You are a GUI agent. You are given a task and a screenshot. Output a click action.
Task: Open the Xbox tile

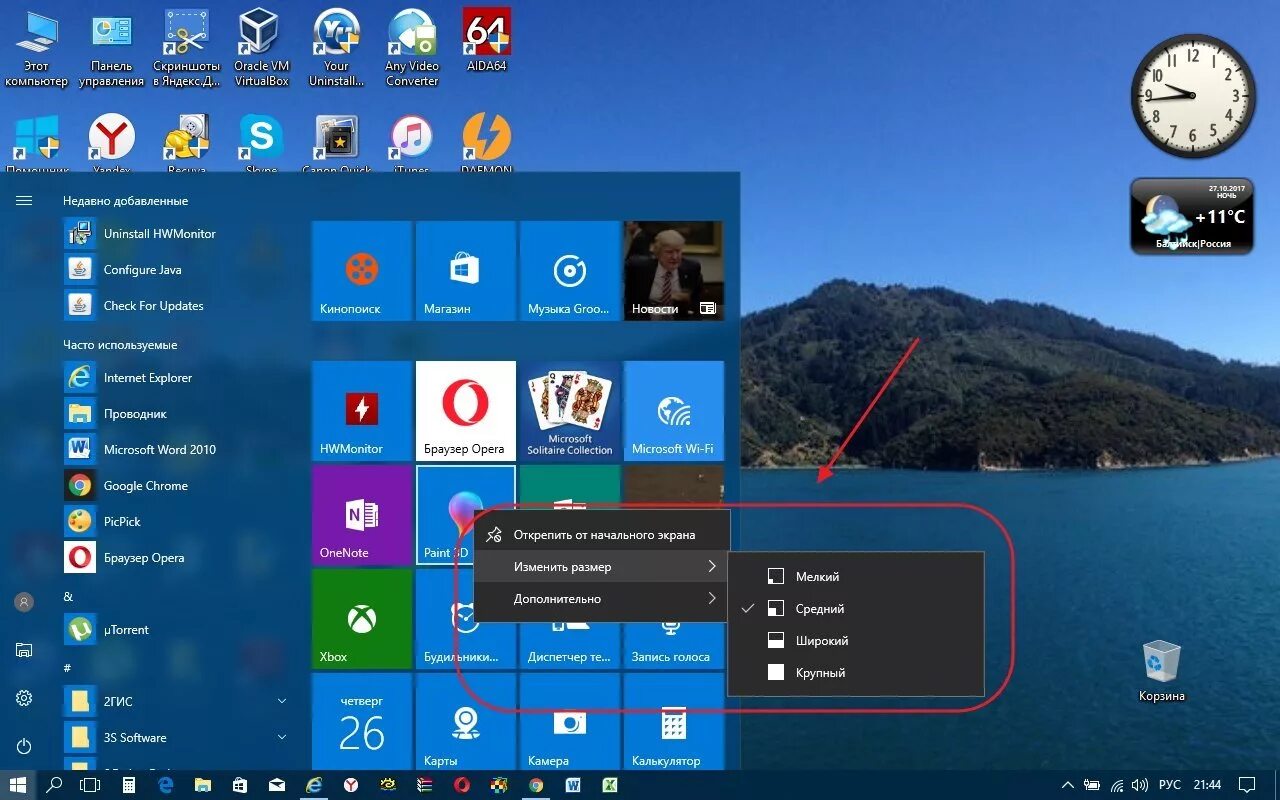(362, 619)
